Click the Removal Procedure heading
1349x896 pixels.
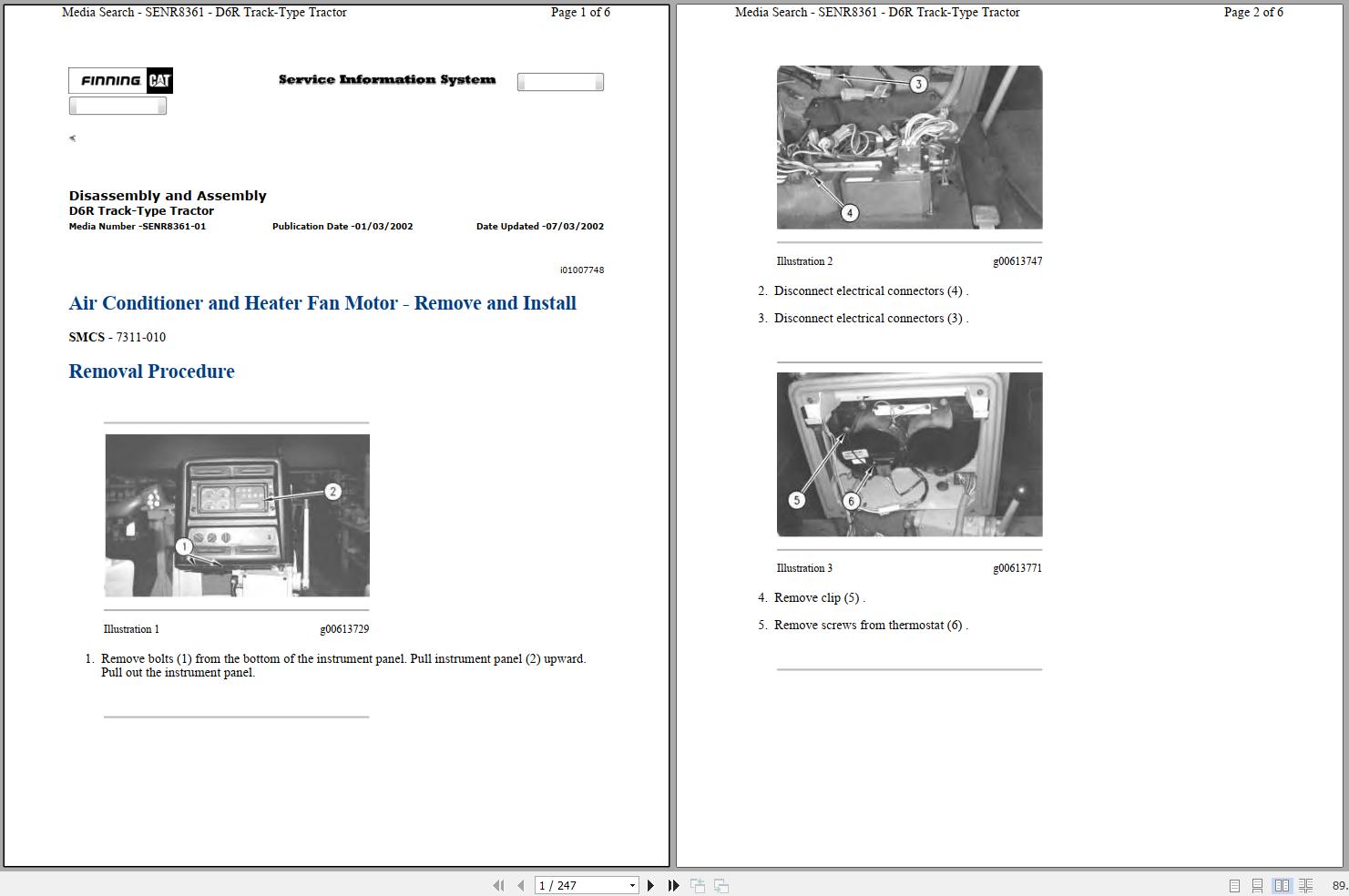point(151,372)
